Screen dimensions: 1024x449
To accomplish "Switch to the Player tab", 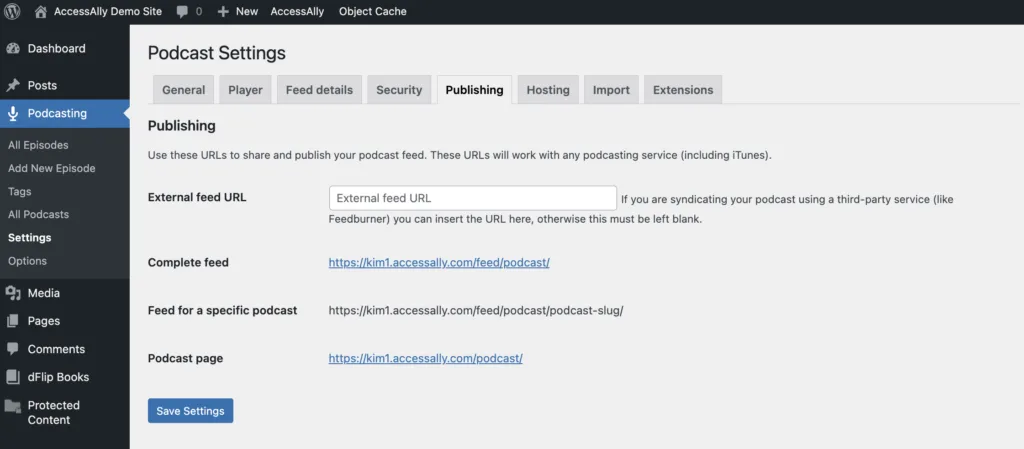I will 245,90.
